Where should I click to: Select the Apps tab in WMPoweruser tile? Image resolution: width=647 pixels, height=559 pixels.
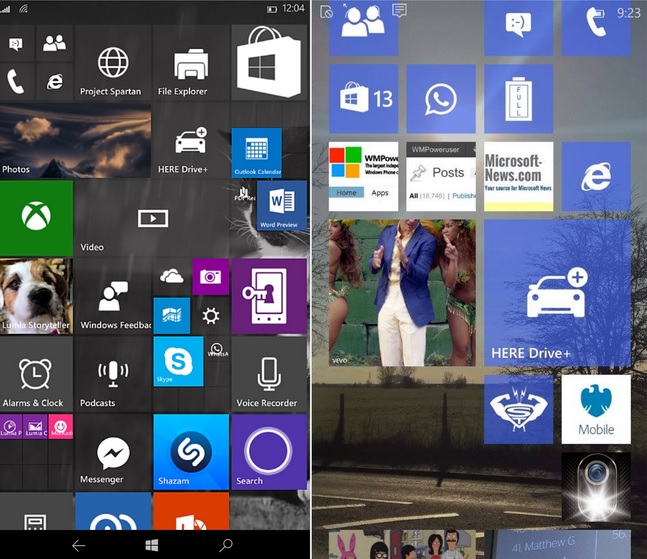pyautogui.click(x=380, y=193)
